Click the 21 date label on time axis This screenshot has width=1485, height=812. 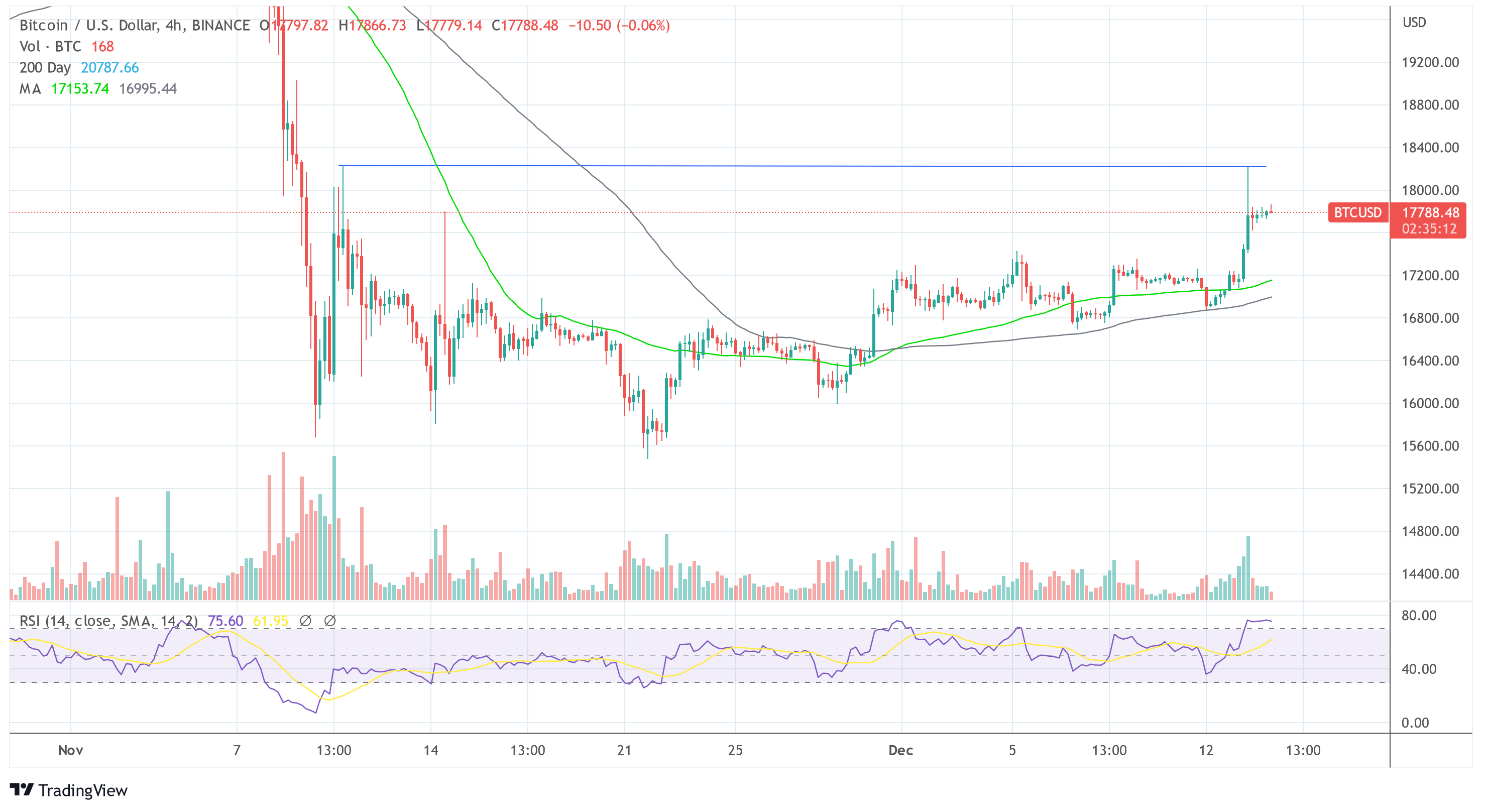pos(624,750)
